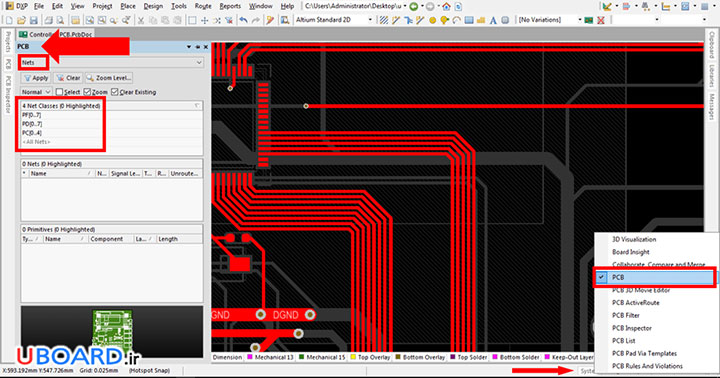Open the Design menu
This screenshot has width=720, height=378.
(153, 6)
